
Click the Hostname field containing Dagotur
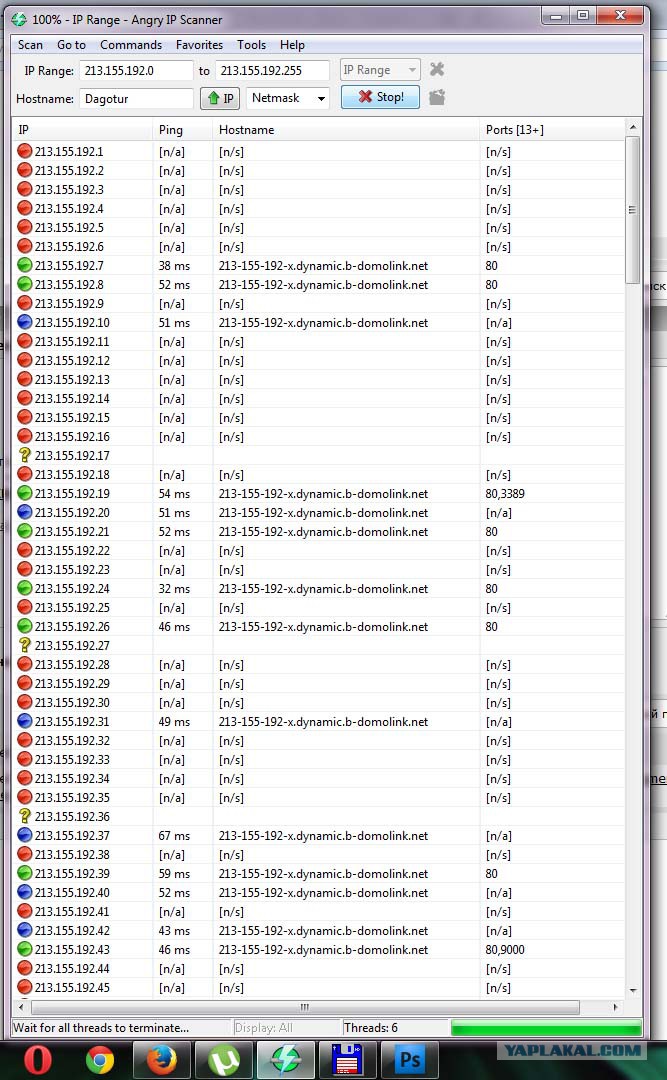click(136, 98)
